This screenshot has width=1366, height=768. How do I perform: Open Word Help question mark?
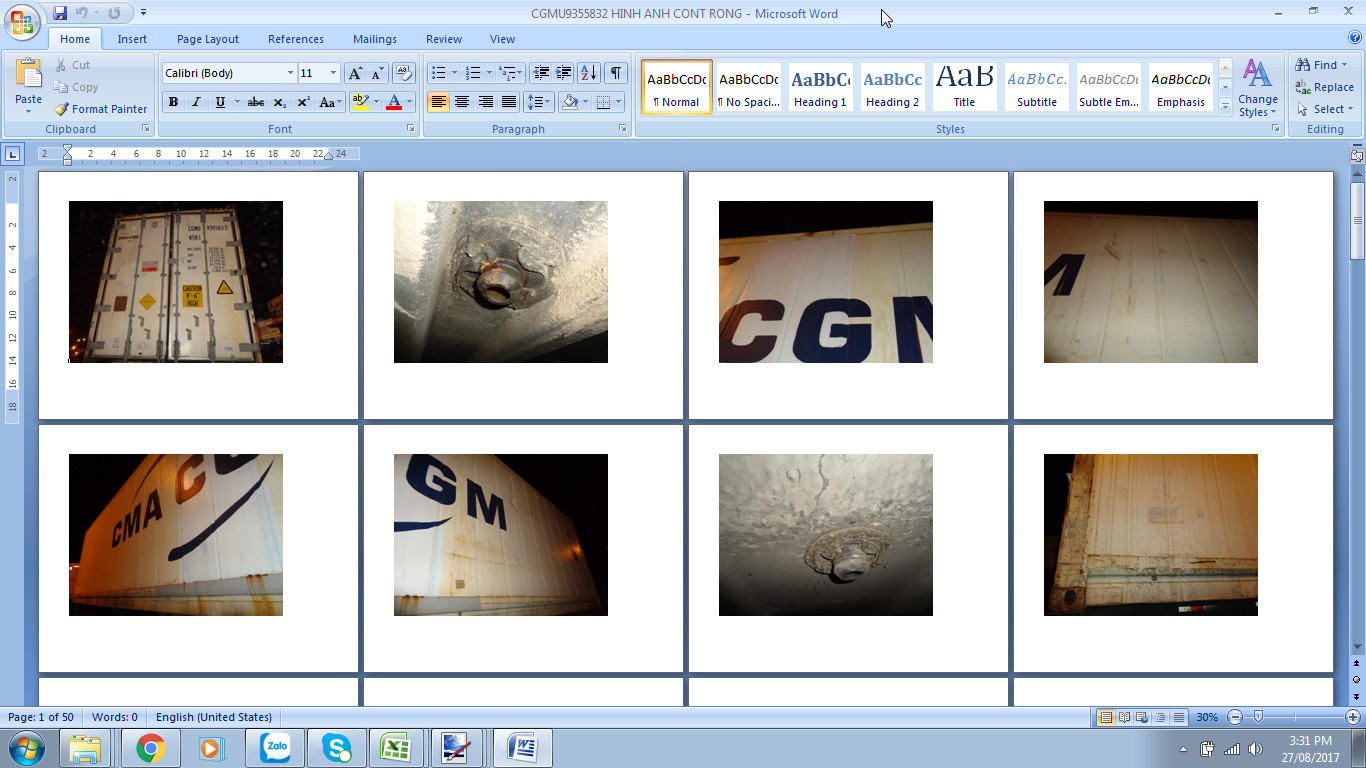1355,38
